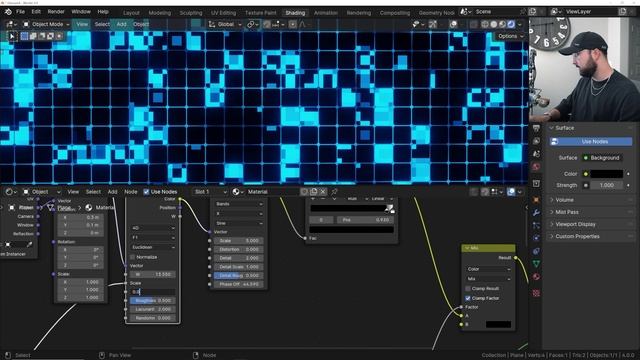Open the Object shader type dropdown
This screenshot has width=640, height=360.
click(41, 192)
